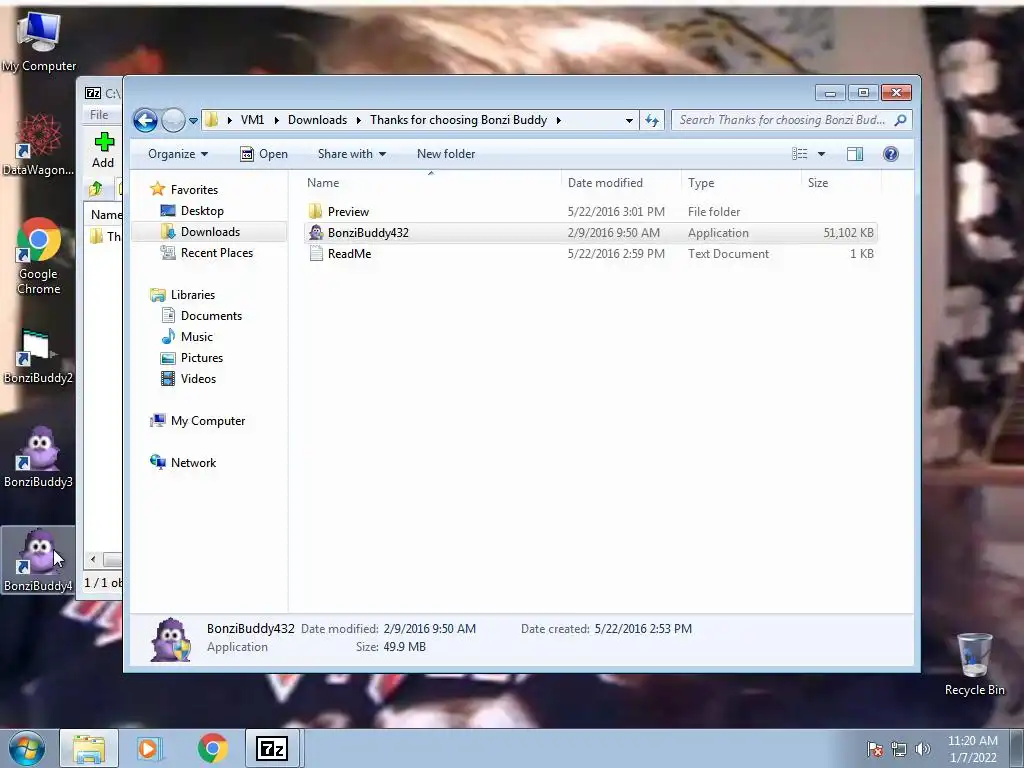
Task: Click Downloads in the address breadcrumb
Action: pyautogui.click(x=317, y=120)
